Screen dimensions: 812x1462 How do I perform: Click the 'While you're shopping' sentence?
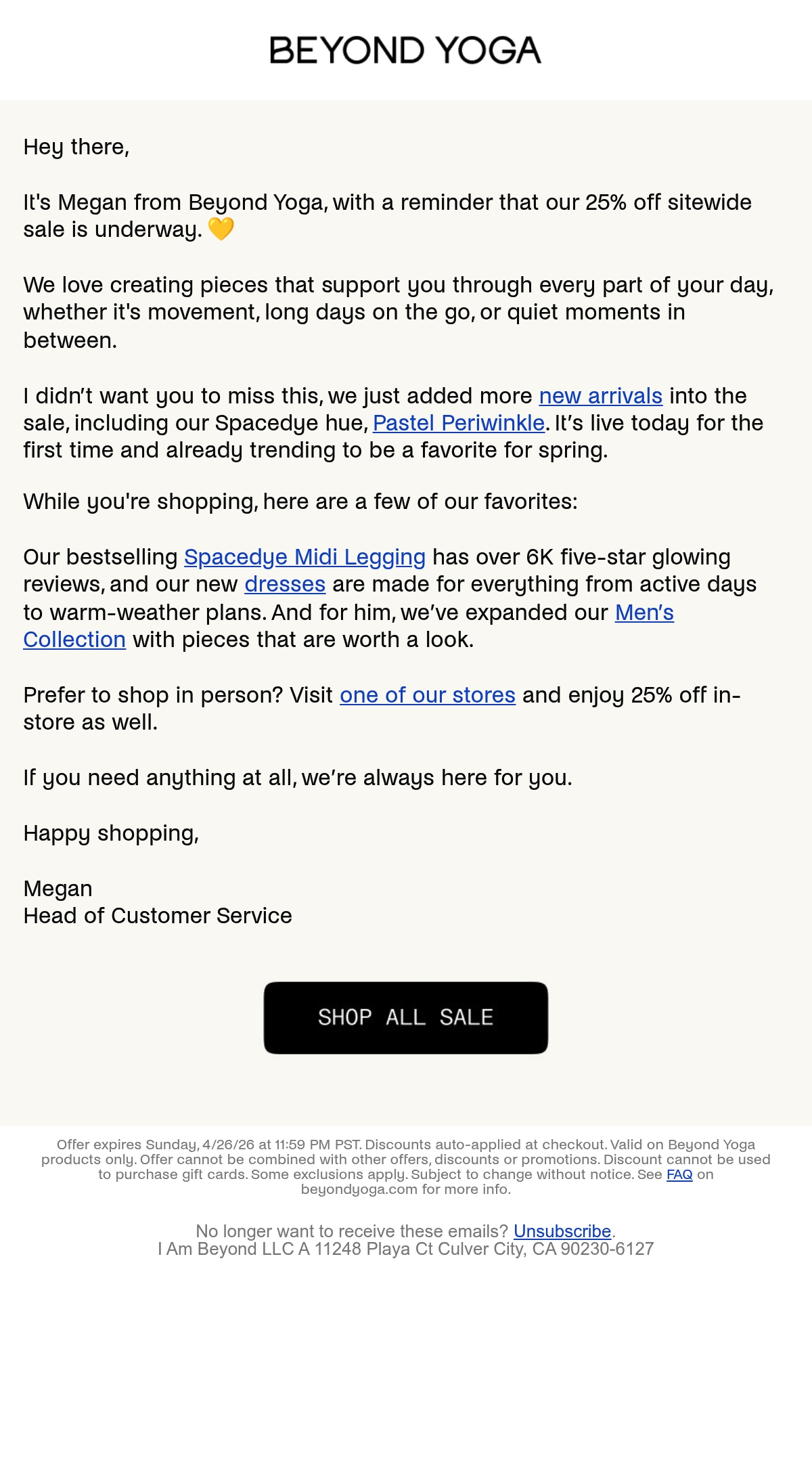[x=300, y=502]
